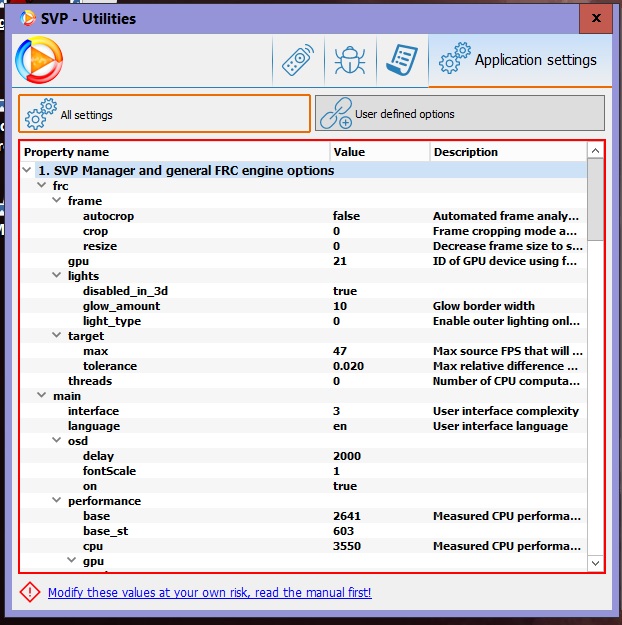The height and width of the screenshot is (625, 622).
Task: Click 'Glow border width' description
Action: coord(484,306)
